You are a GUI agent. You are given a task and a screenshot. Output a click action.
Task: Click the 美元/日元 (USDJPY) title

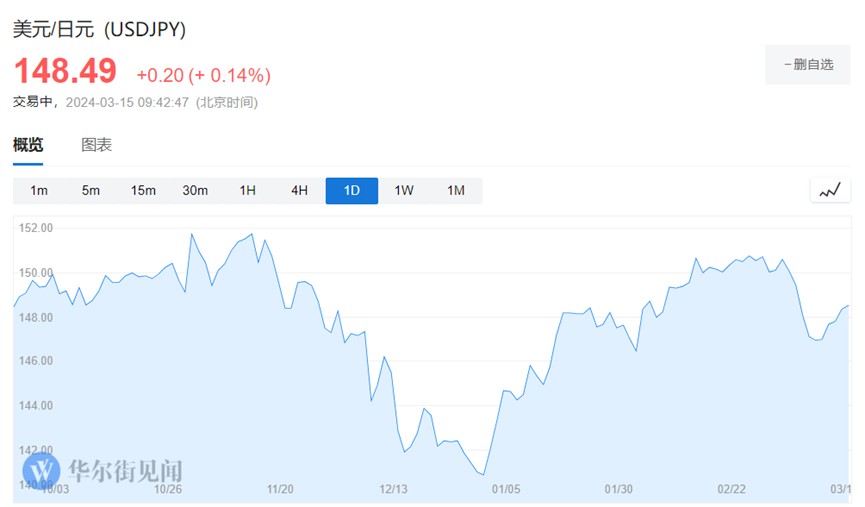pyautogui.click(x=99, y=30)
